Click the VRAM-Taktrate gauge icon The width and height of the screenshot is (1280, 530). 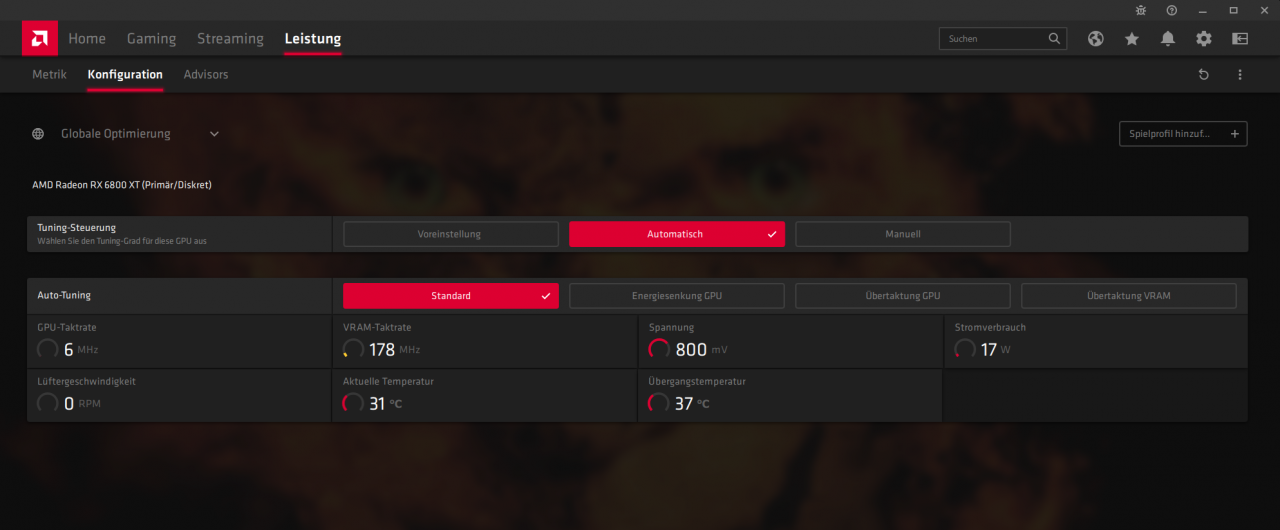(353, 349)
